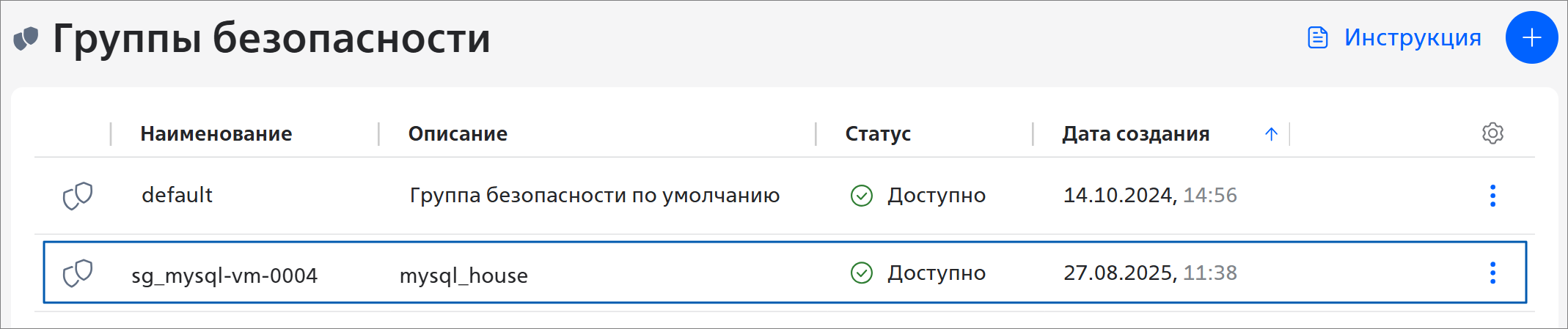Click the shield icon in sg_mysql-vm-0004 row
The width and height of the screenshot is (1568, 329).
coord(78,273)
